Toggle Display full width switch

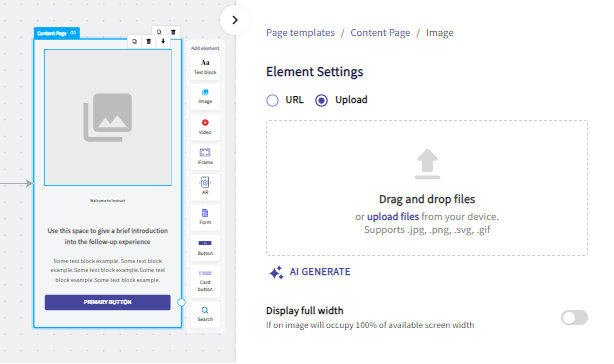point(574,317)
